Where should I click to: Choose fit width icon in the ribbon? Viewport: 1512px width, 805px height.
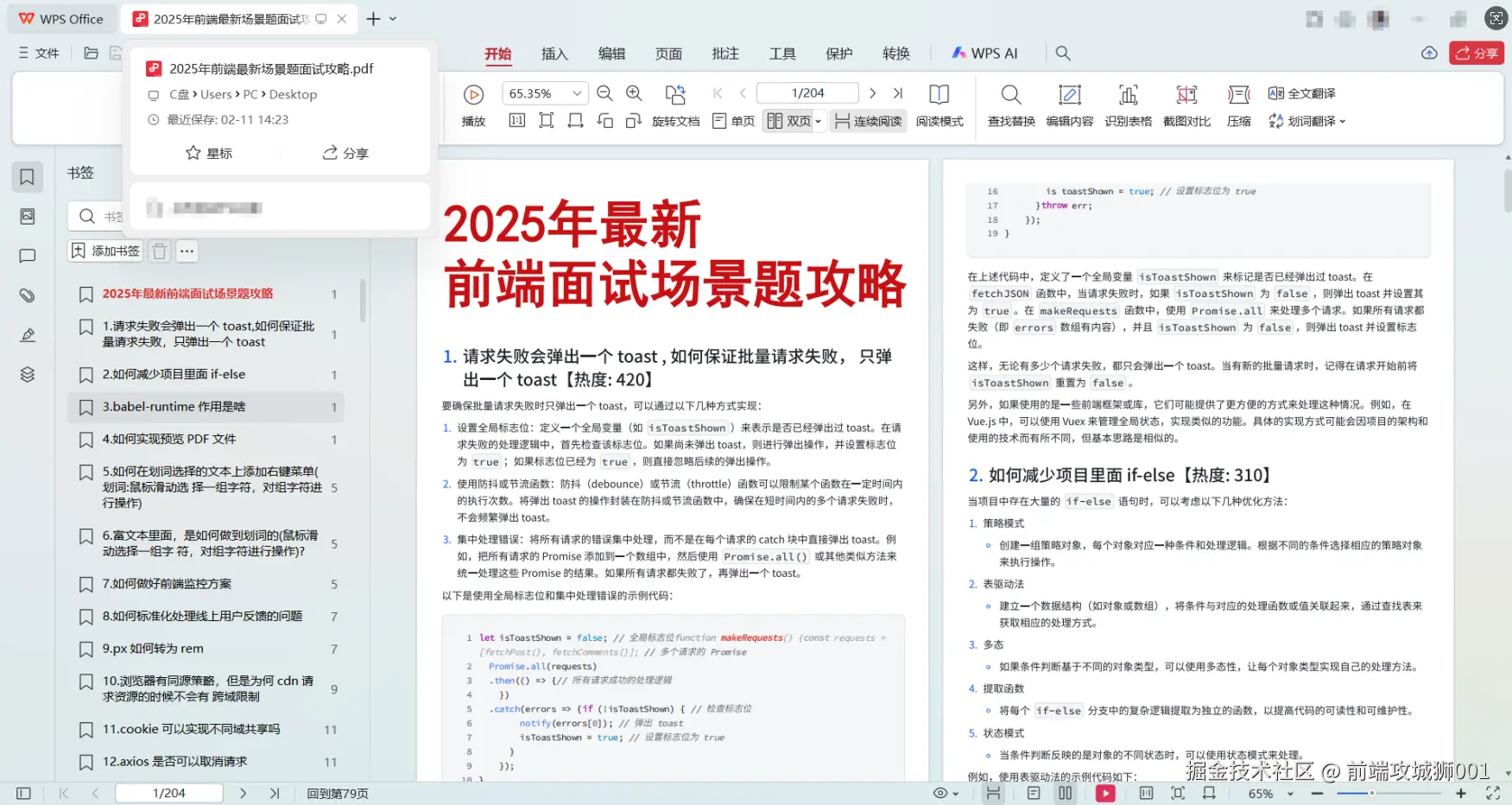tap(576, 121)
